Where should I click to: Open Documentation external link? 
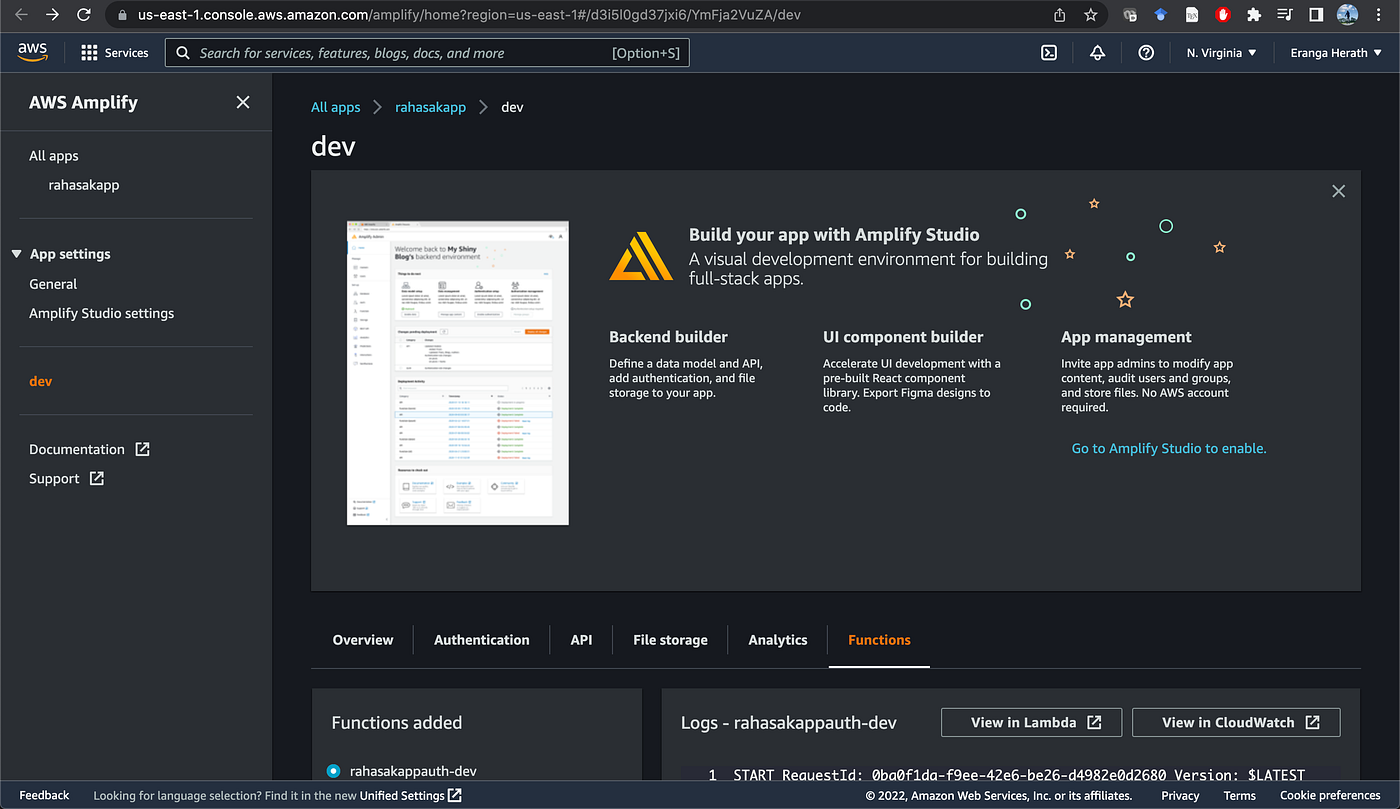click(x=89, y=449)
